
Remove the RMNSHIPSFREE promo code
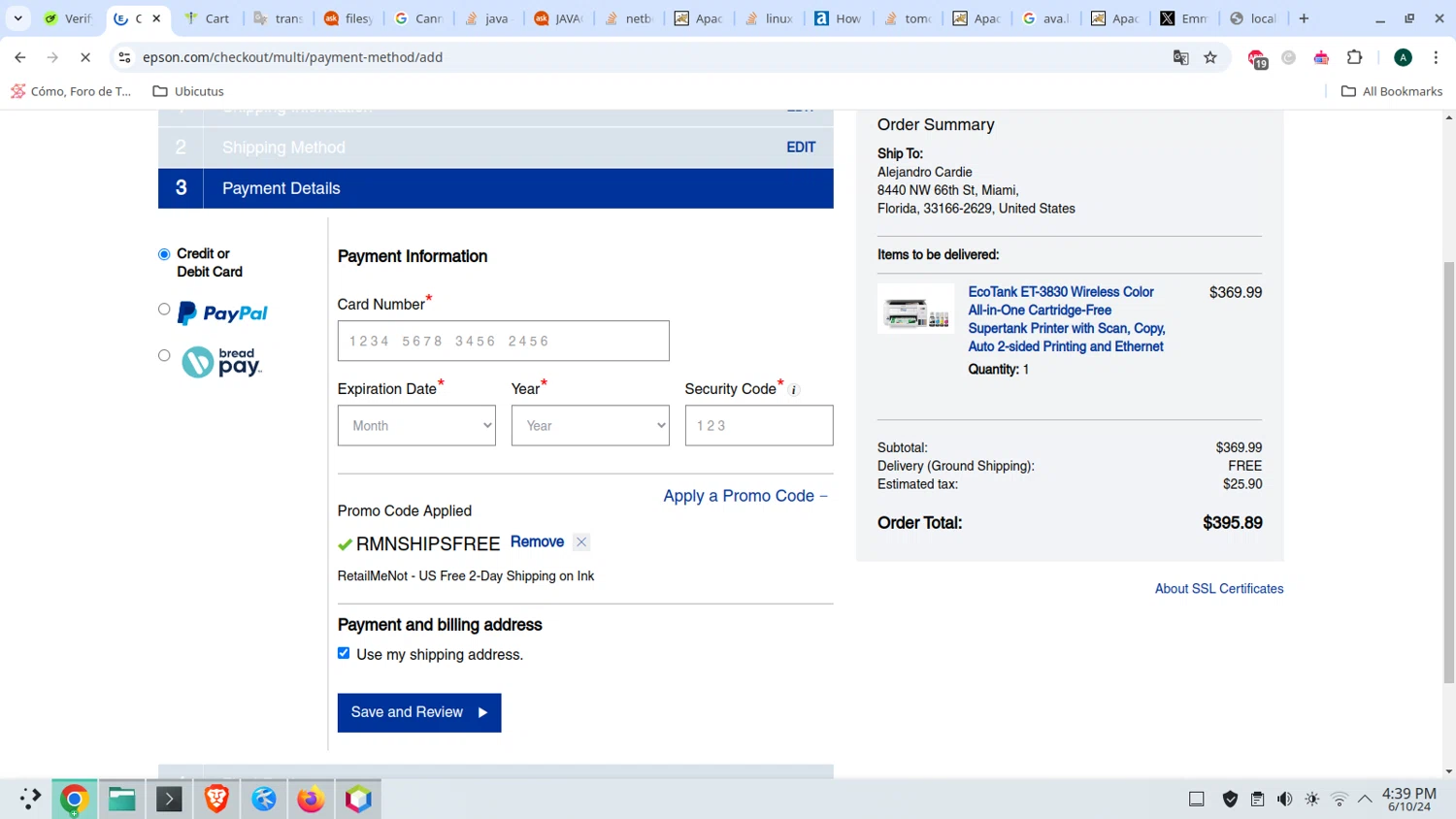[537, 541]
